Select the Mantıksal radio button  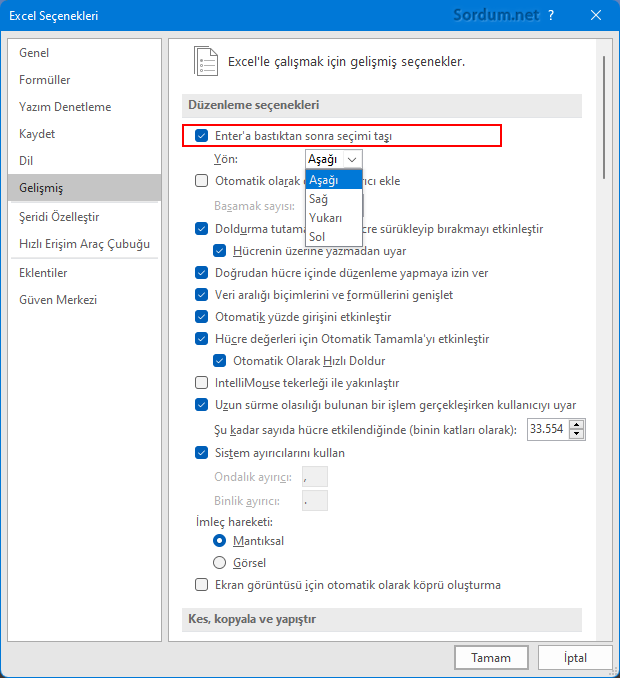220,540
